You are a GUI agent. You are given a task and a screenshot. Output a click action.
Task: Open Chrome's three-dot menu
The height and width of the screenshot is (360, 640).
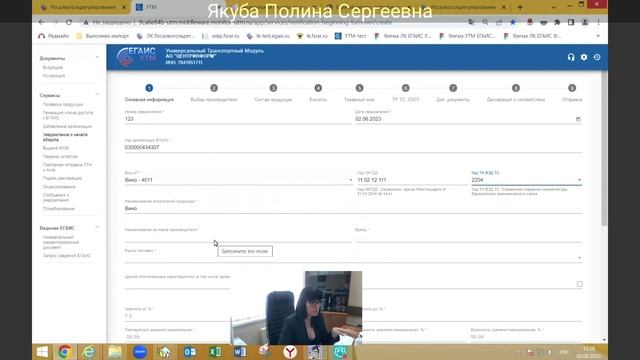[598, 22]
